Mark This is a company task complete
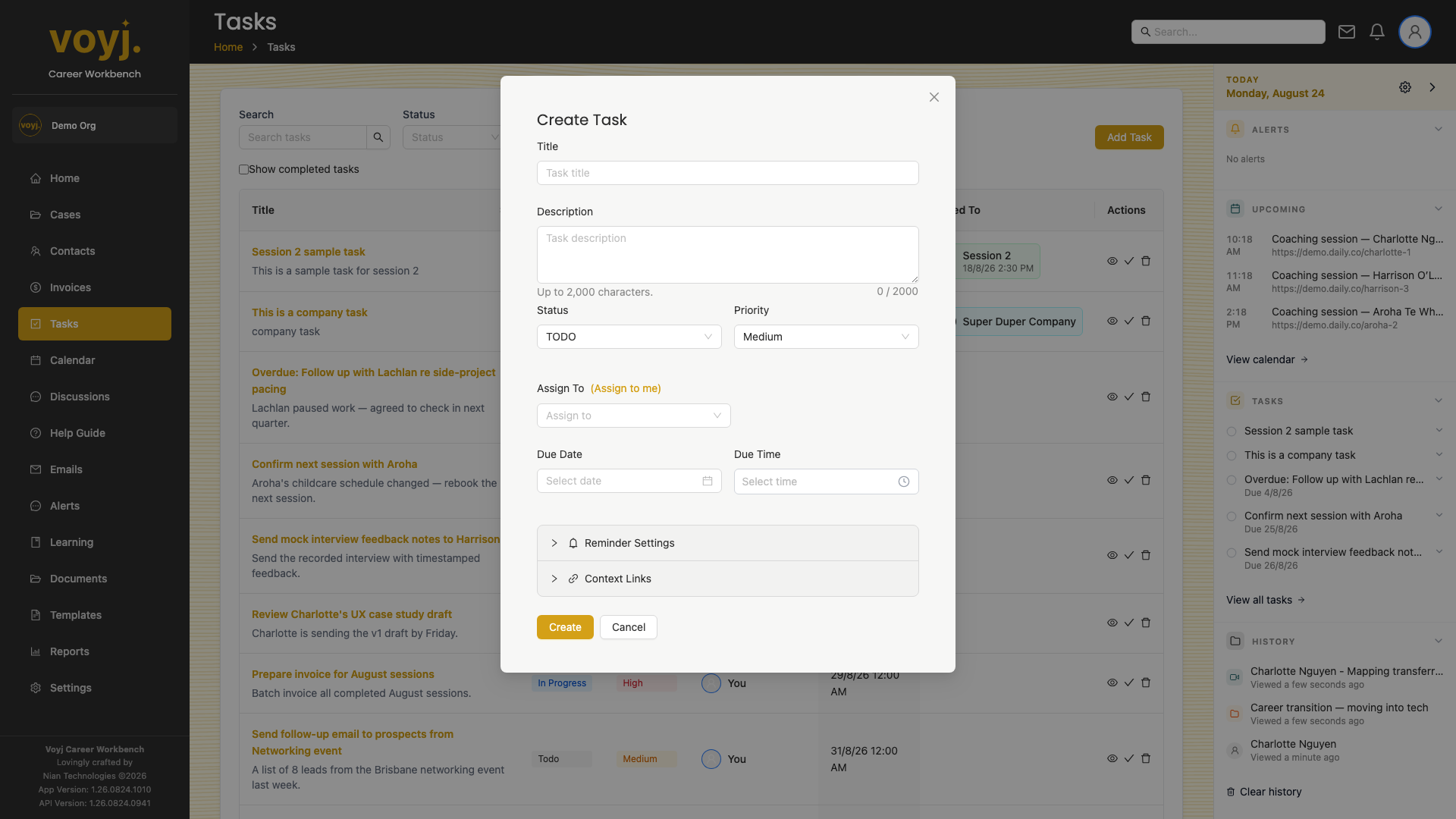This screenshot has height=819, width=1456. tap(1129, 321)
